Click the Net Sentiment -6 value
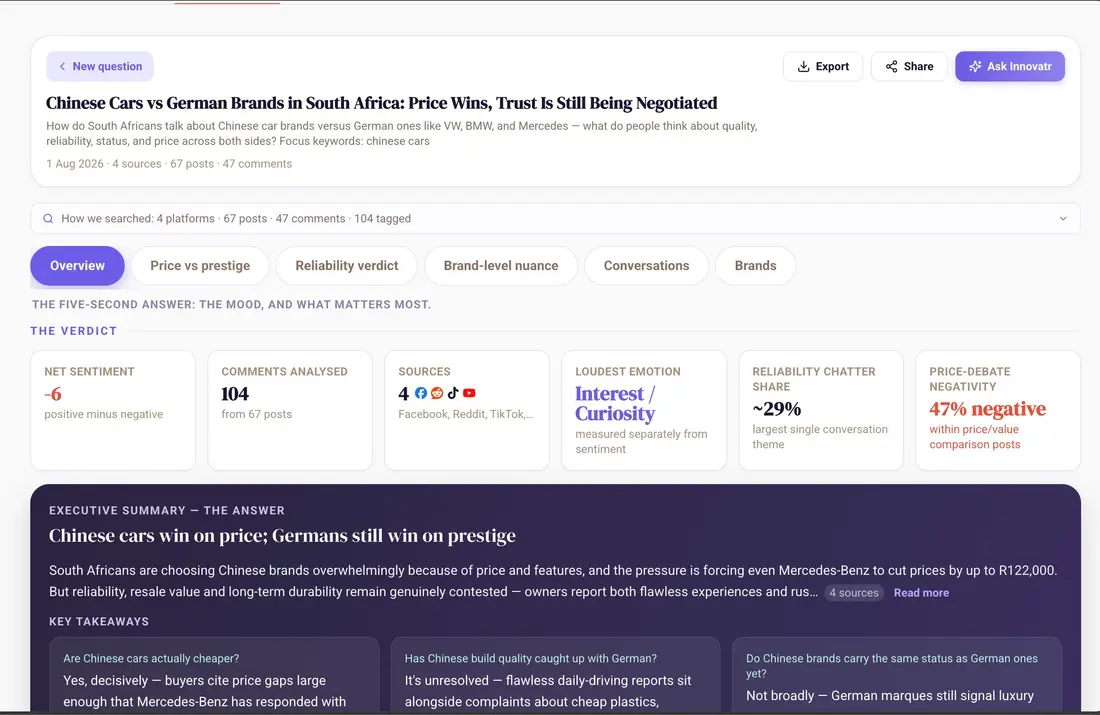Image resolution: width=1100 pixels, height=715 pixels. click(53, 394)
